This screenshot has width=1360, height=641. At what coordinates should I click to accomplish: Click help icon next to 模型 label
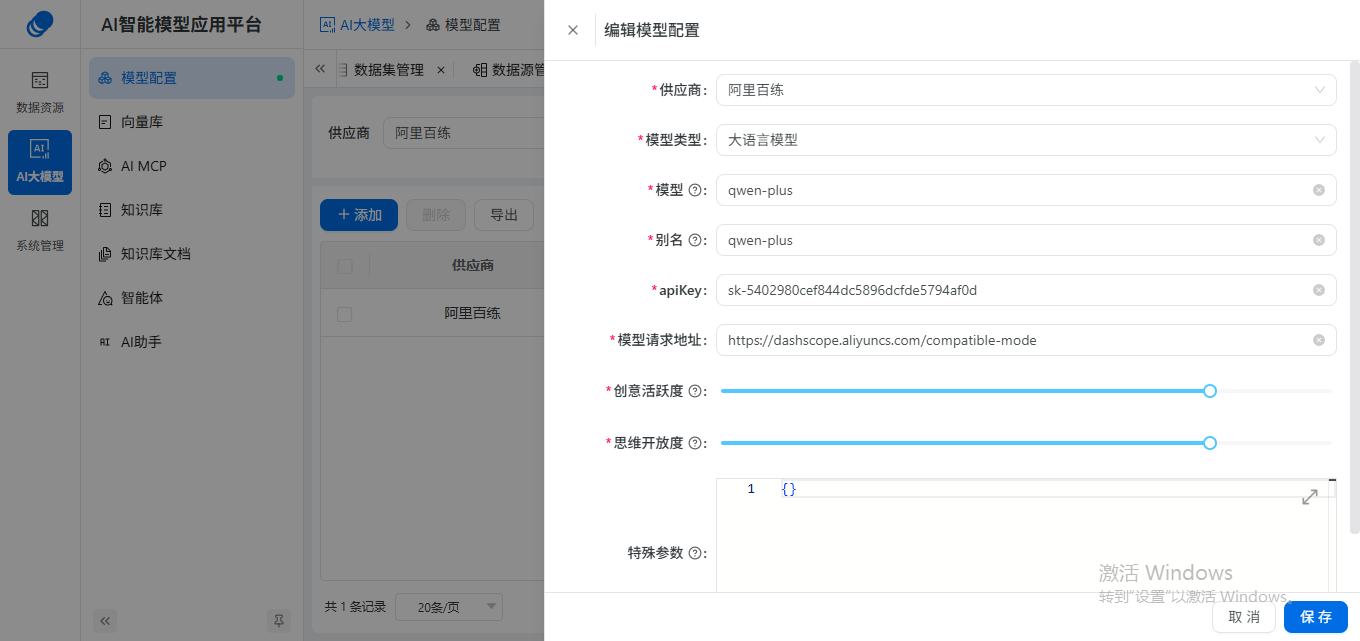[695, 190]
